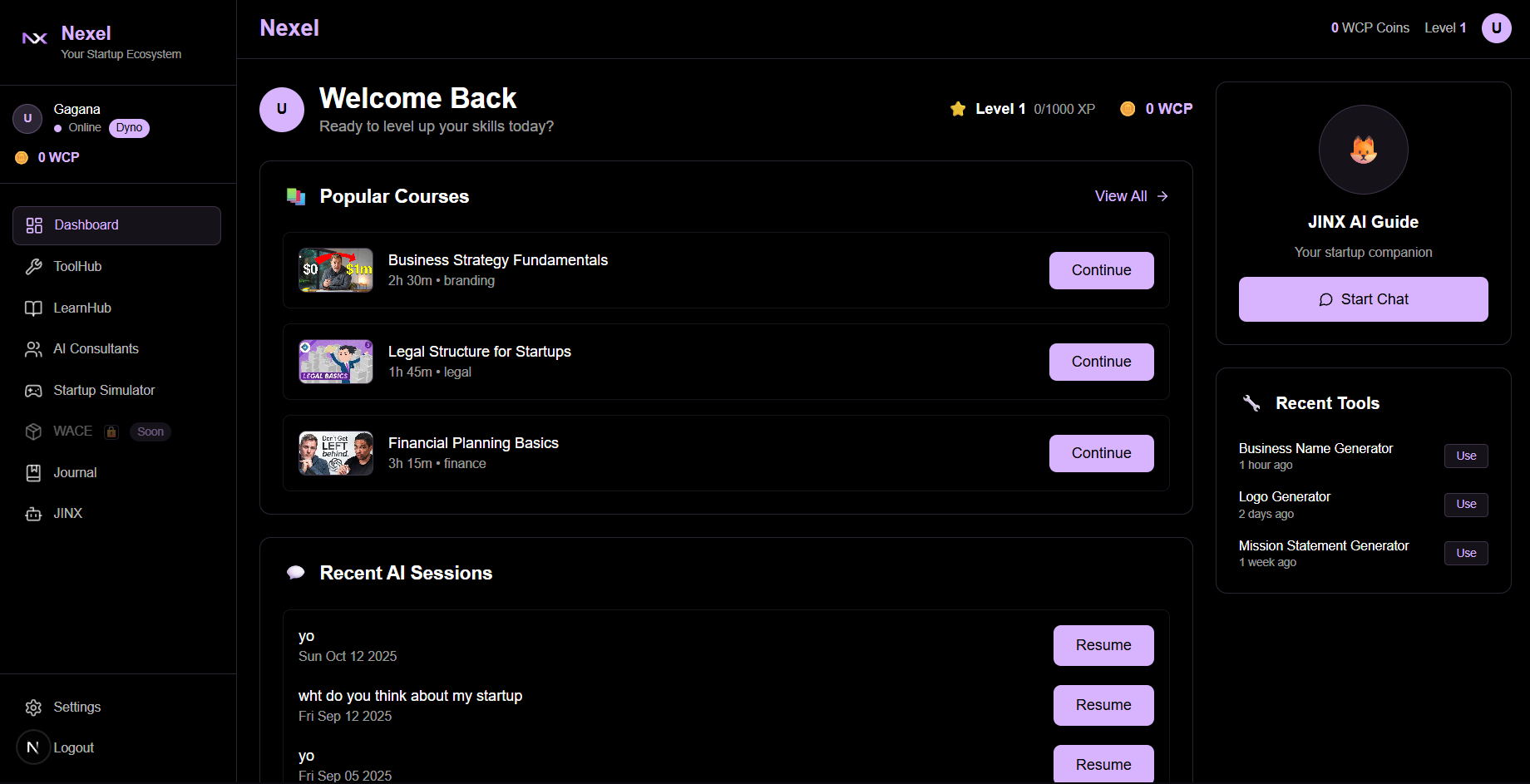Click the lock icon on WACE entry
The height and width of the screenshot is (784, 1530).
point(111,431)
